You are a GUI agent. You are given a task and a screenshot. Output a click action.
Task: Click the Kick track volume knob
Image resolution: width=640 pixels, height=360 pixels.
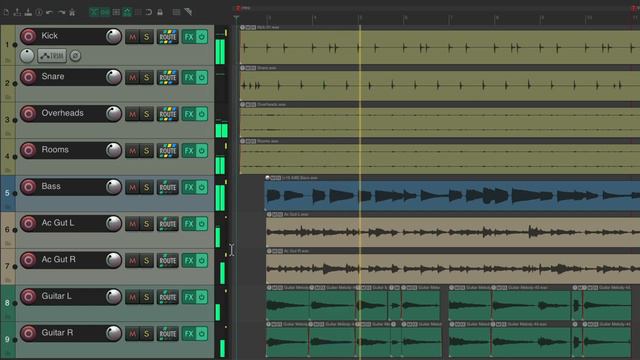[113, 36]
